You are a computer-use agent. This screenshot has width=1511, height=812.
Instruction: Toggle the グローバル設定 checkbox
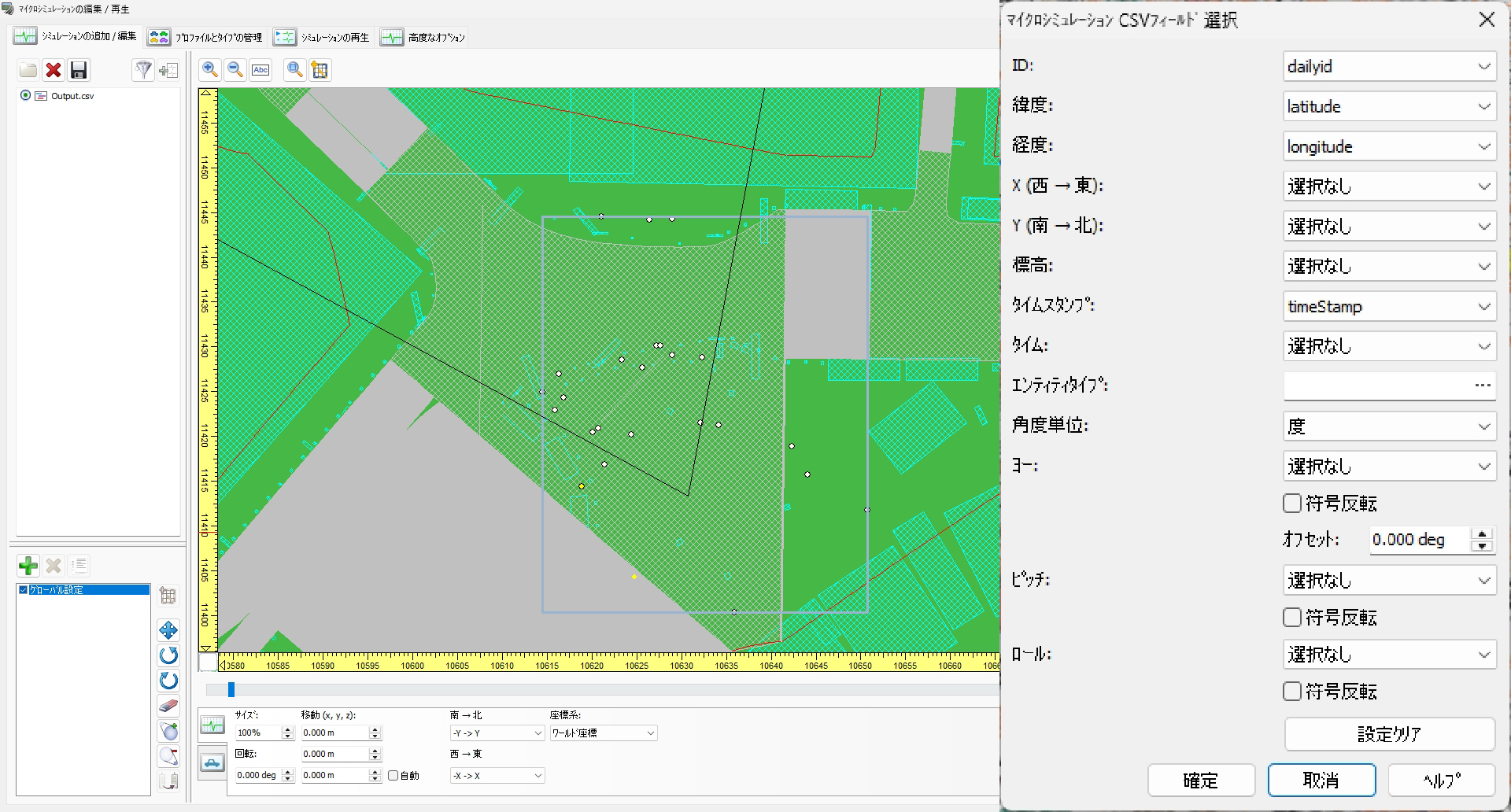click(x=24, y=589)
